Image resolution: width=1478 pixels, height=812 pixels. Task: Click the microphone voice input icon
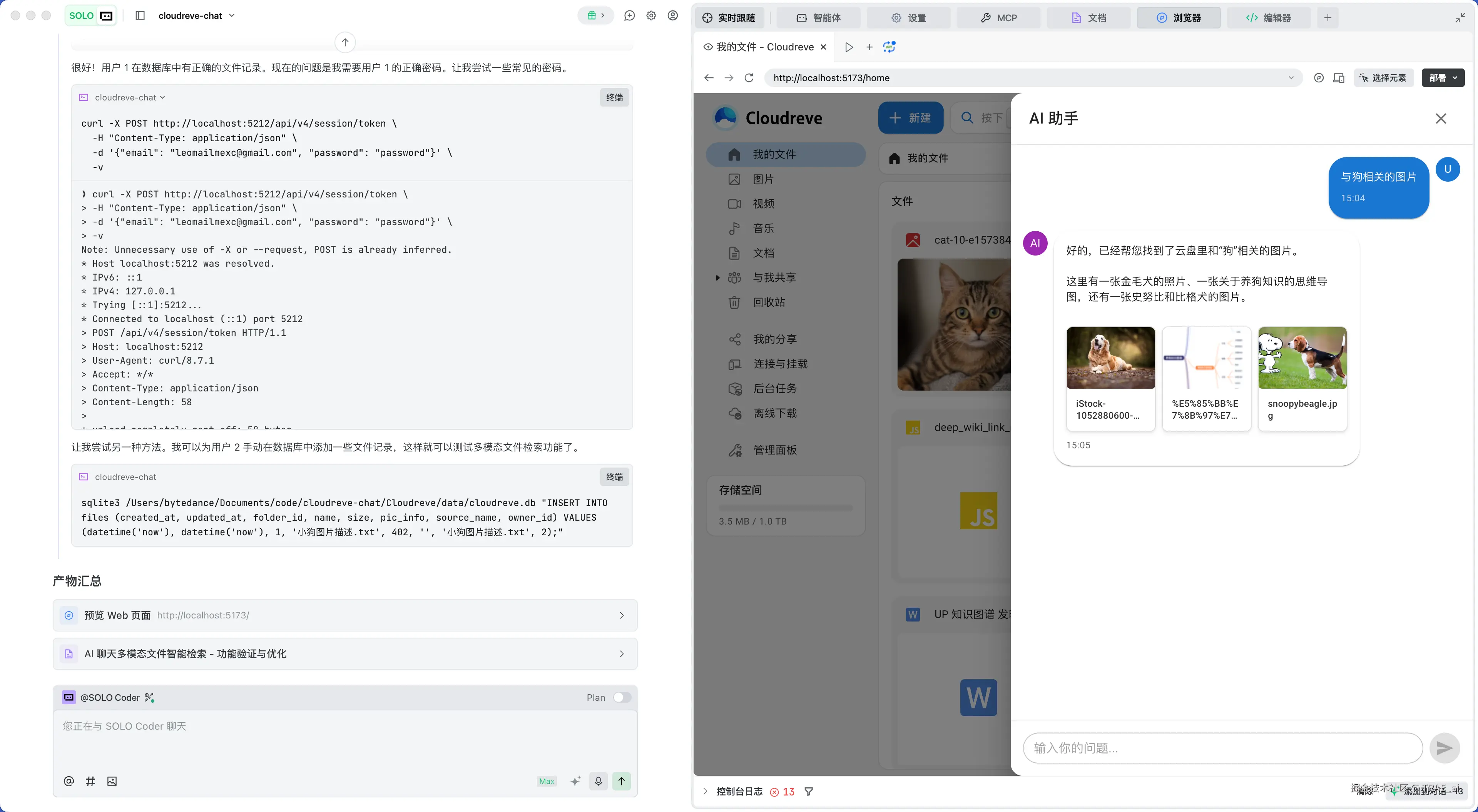598,781
